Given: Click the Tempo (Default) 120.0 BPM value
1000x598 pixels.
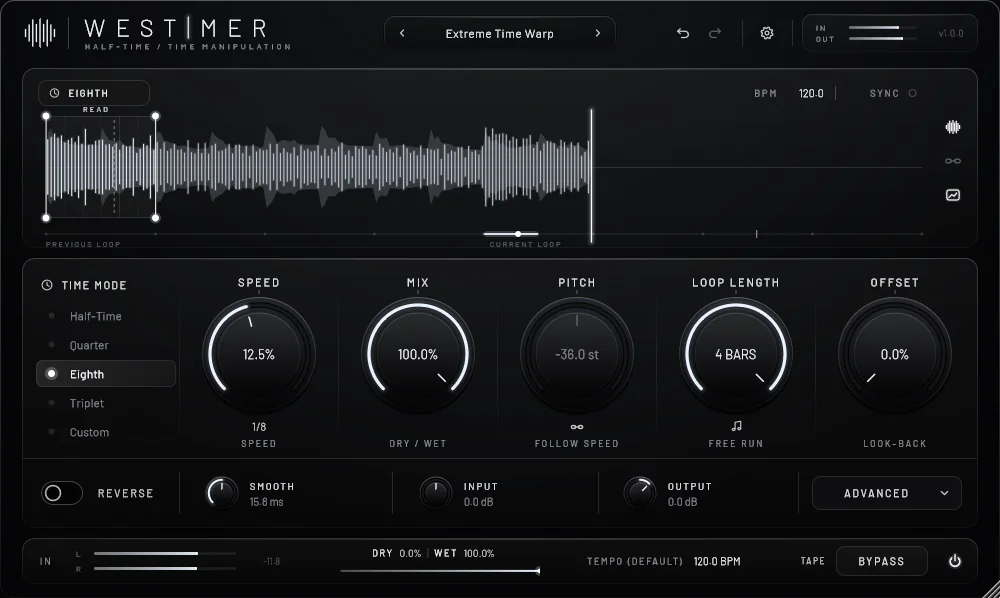Looking at the screenshot, I should click(x=717, y=561).
